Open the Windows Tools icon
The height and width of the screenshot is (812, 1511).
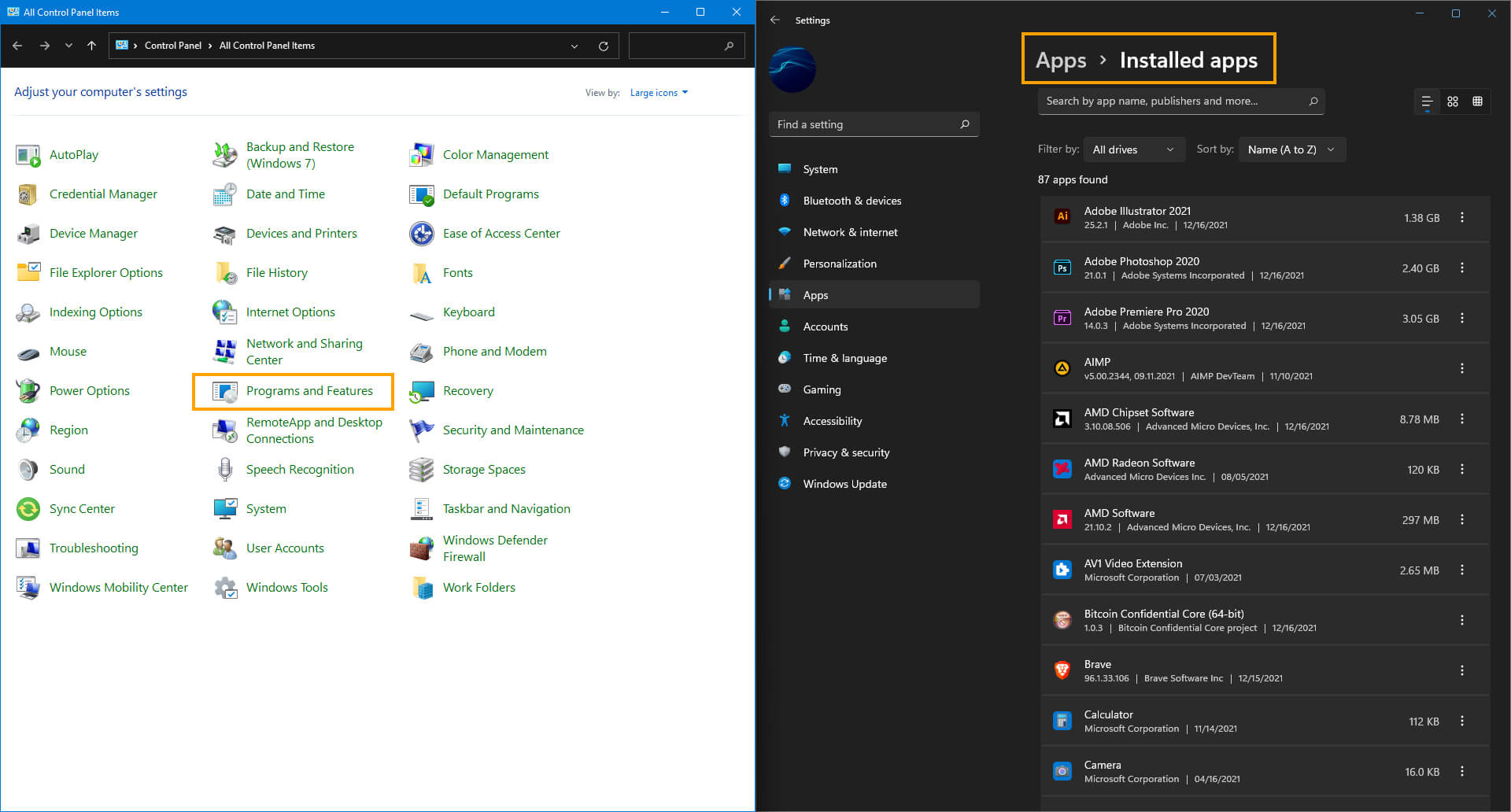point(225,588)
